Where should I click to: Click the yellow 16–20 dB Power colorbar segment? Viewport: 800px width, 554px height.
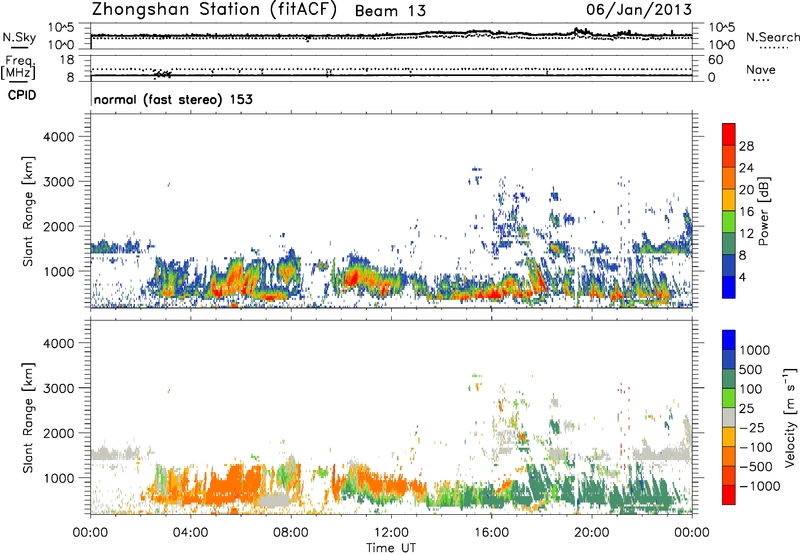pyautogui.click(x=729, y=199)
